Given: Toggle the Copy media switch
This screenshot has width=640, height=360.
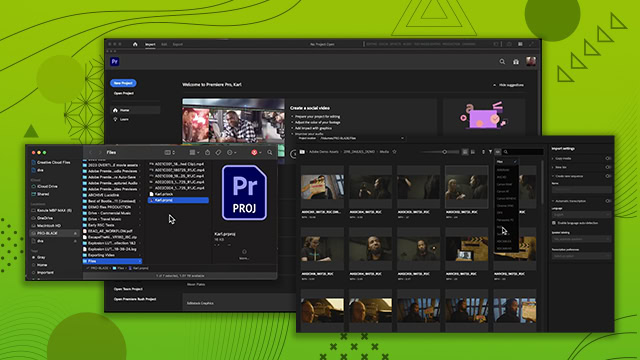Looking at the screenshot, I should 608,158.
